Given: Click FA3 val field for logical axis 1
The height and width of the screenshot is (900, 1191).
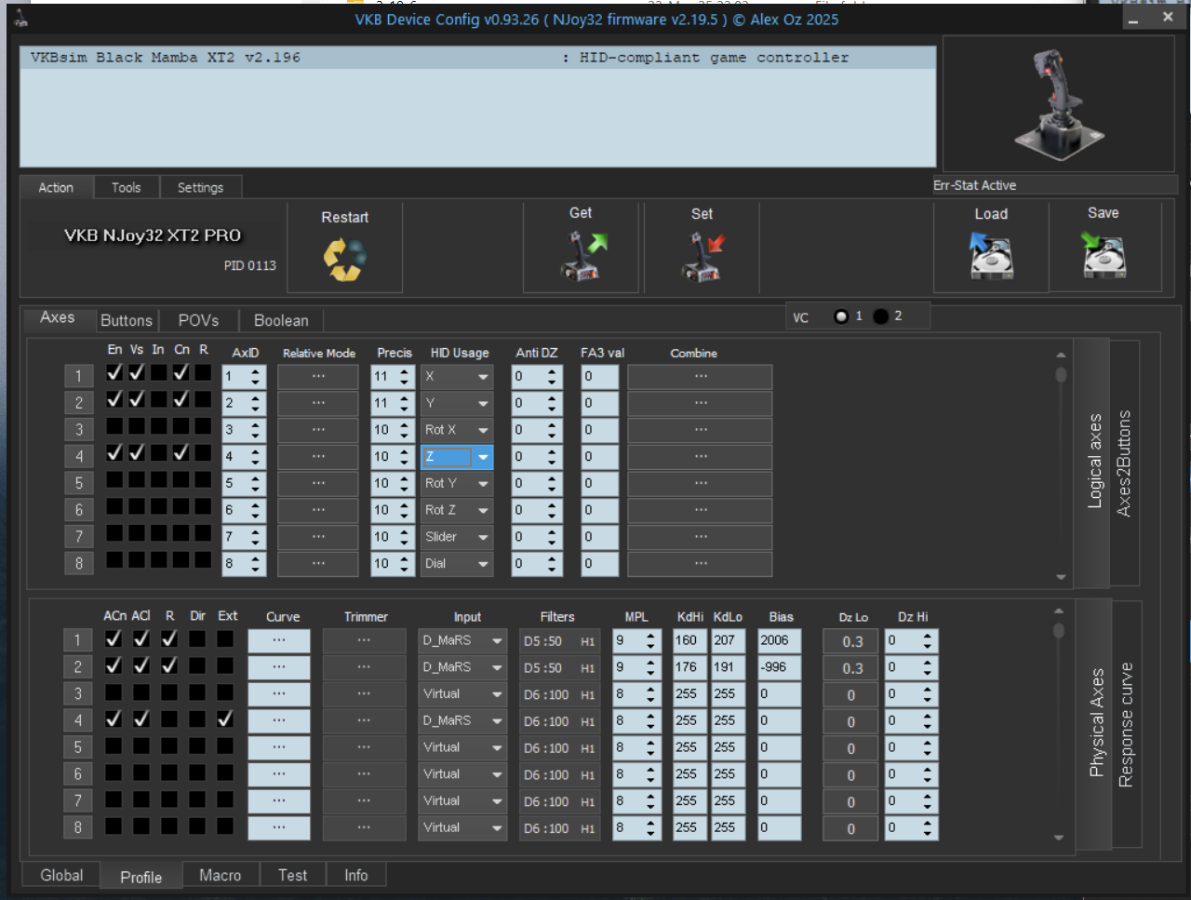Looking at the screenshot, I should (599, 377).
